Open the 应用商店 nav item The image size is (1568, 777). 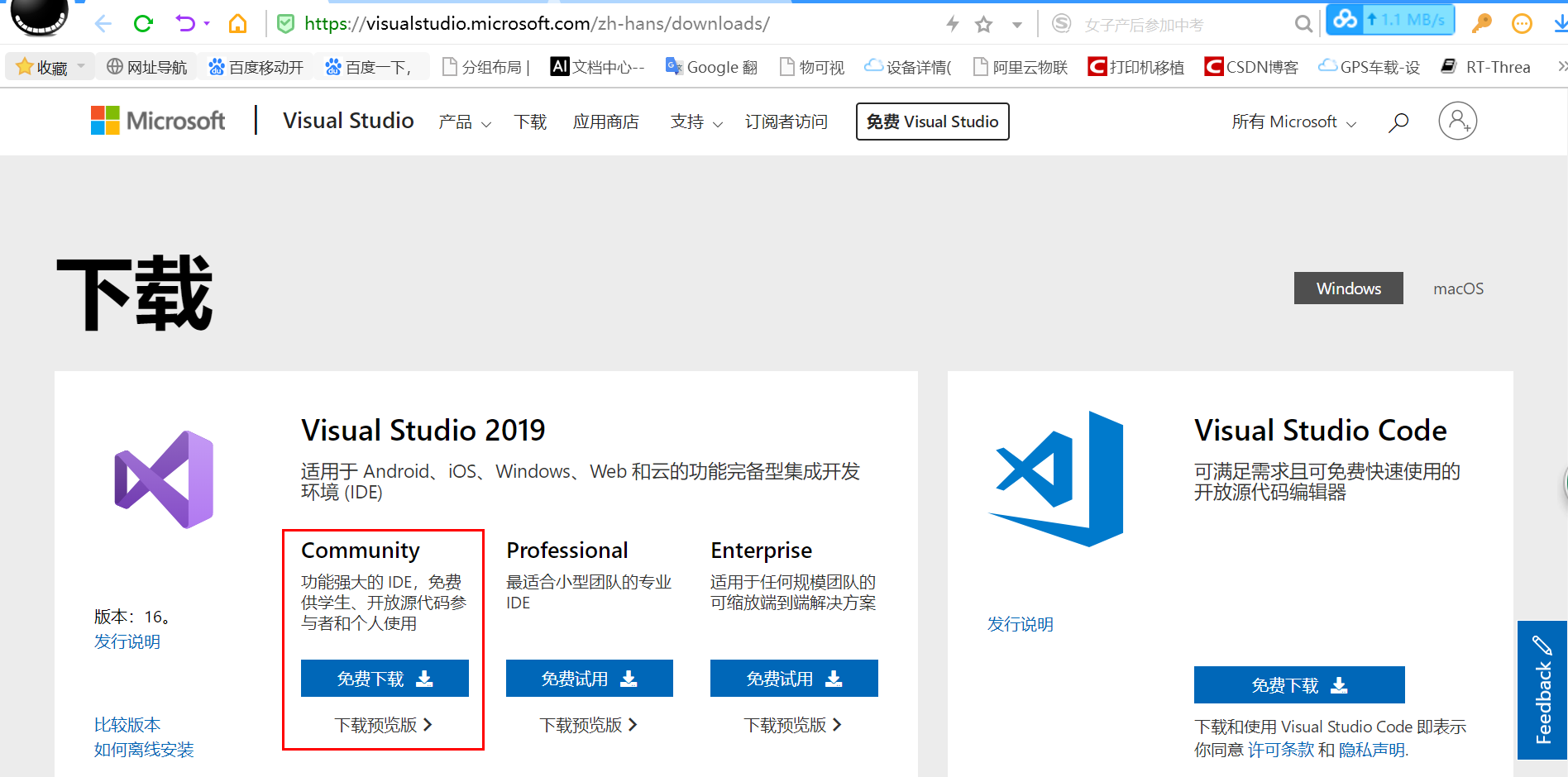point(606,122)
